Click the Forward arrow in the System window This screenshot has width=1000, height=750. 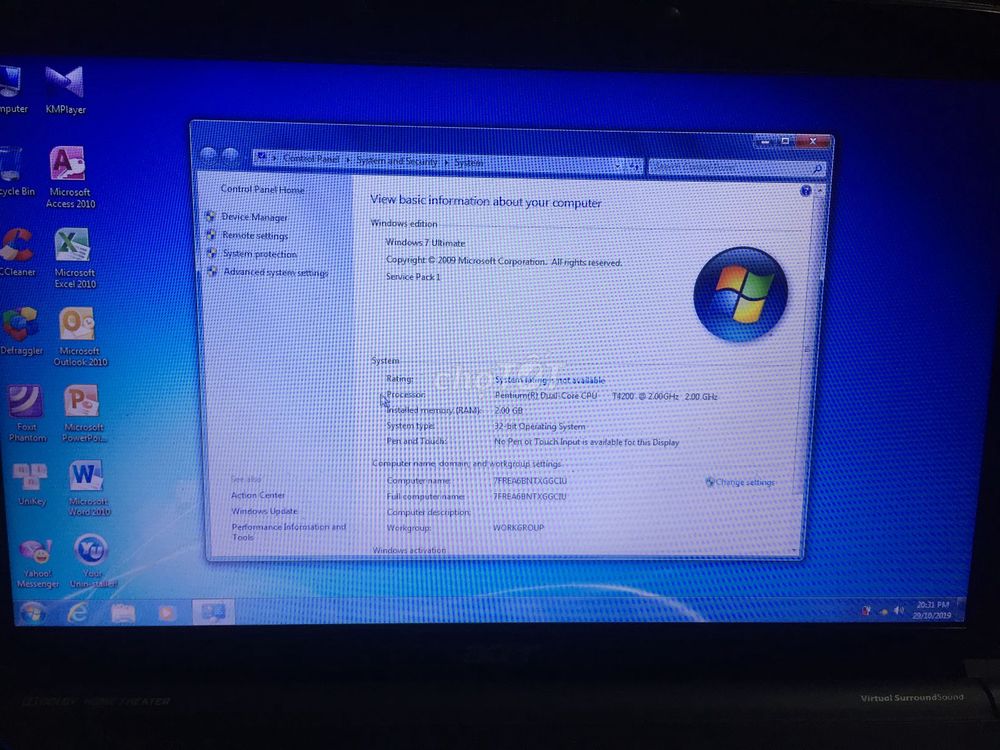(x=229, y=156)
